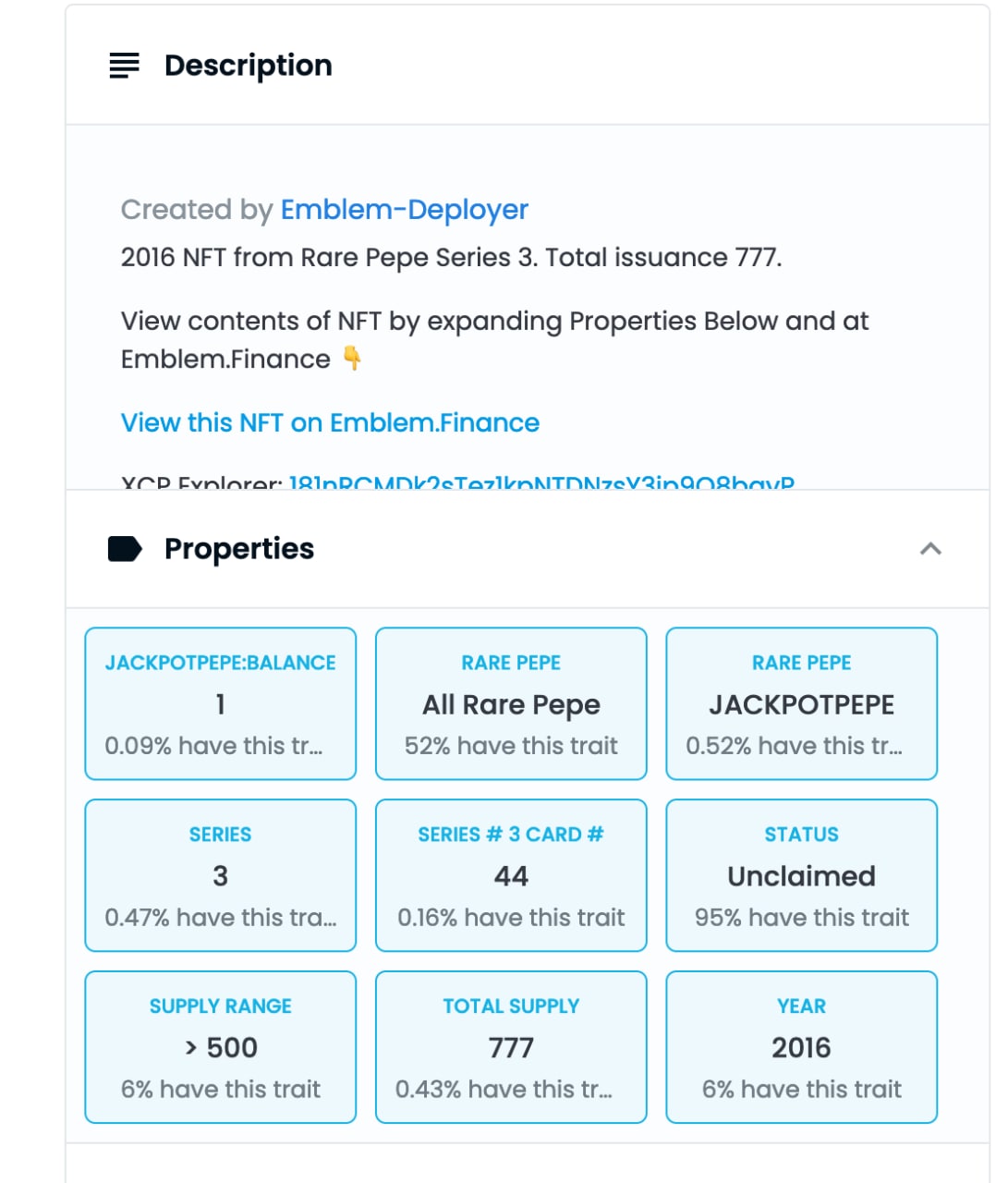
Task: Click the Total Supply 777 trait
Action: (511, 1047)
